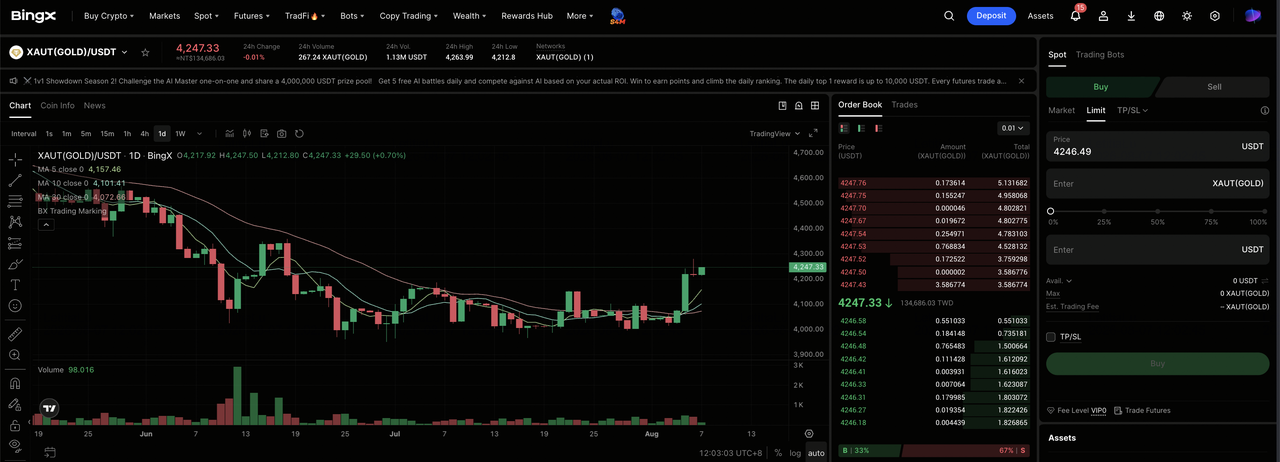This screenshot has height=462, width=1280.
Task: Open the Trading Bots tab
Action: click(x=1100, y=55)
